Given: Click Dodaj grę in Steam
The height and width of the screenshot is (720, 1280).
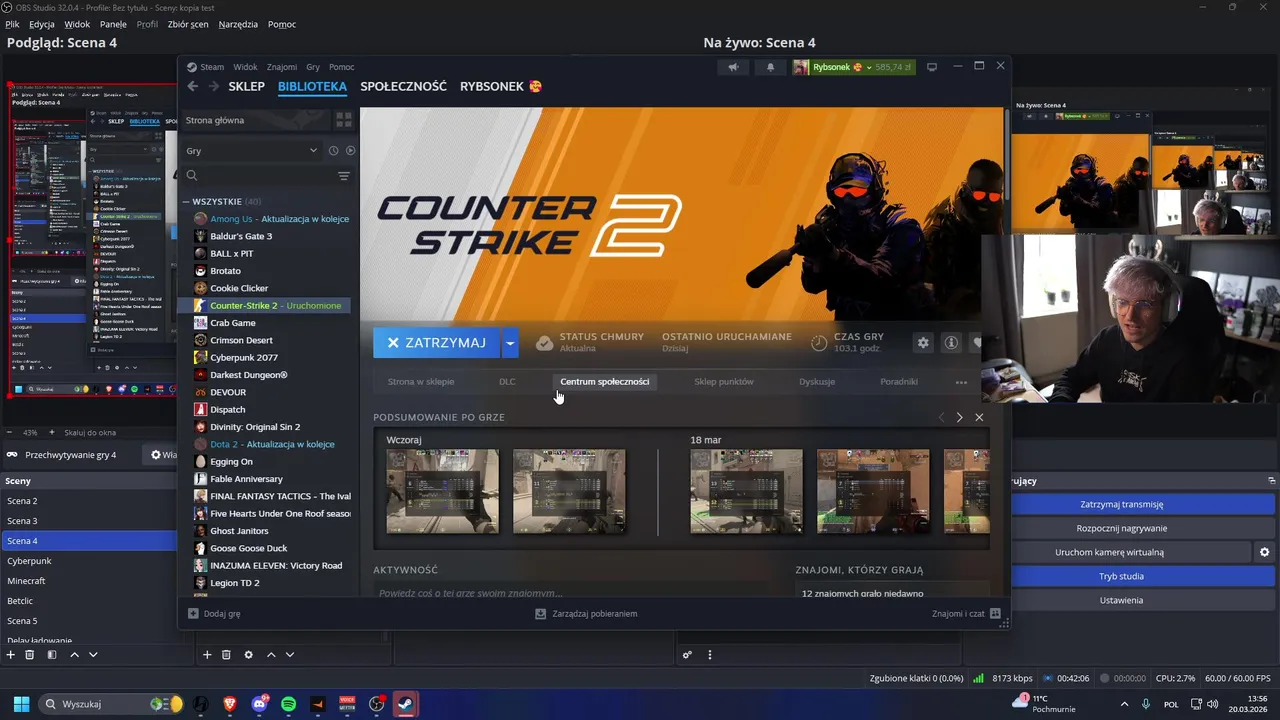Looking at the screenshot, I should (x=214, y=614).
